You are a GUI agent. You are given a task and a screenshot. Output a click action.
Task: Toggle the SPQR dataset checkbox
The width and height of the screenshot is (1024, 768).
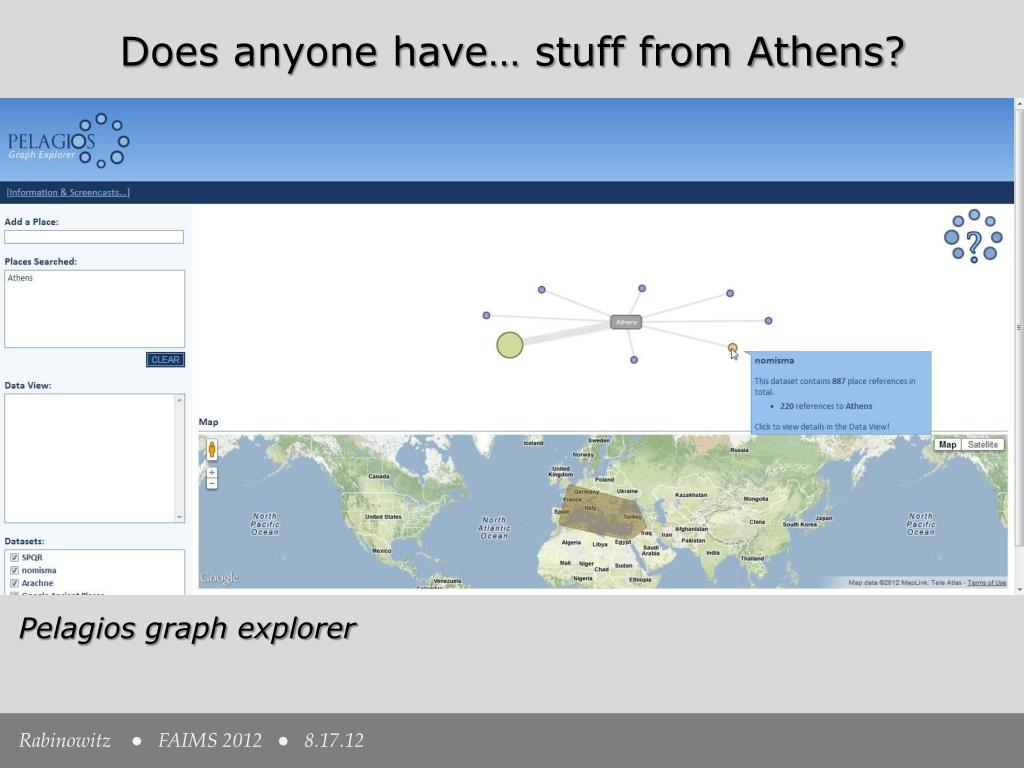click(x=14, y=558)
